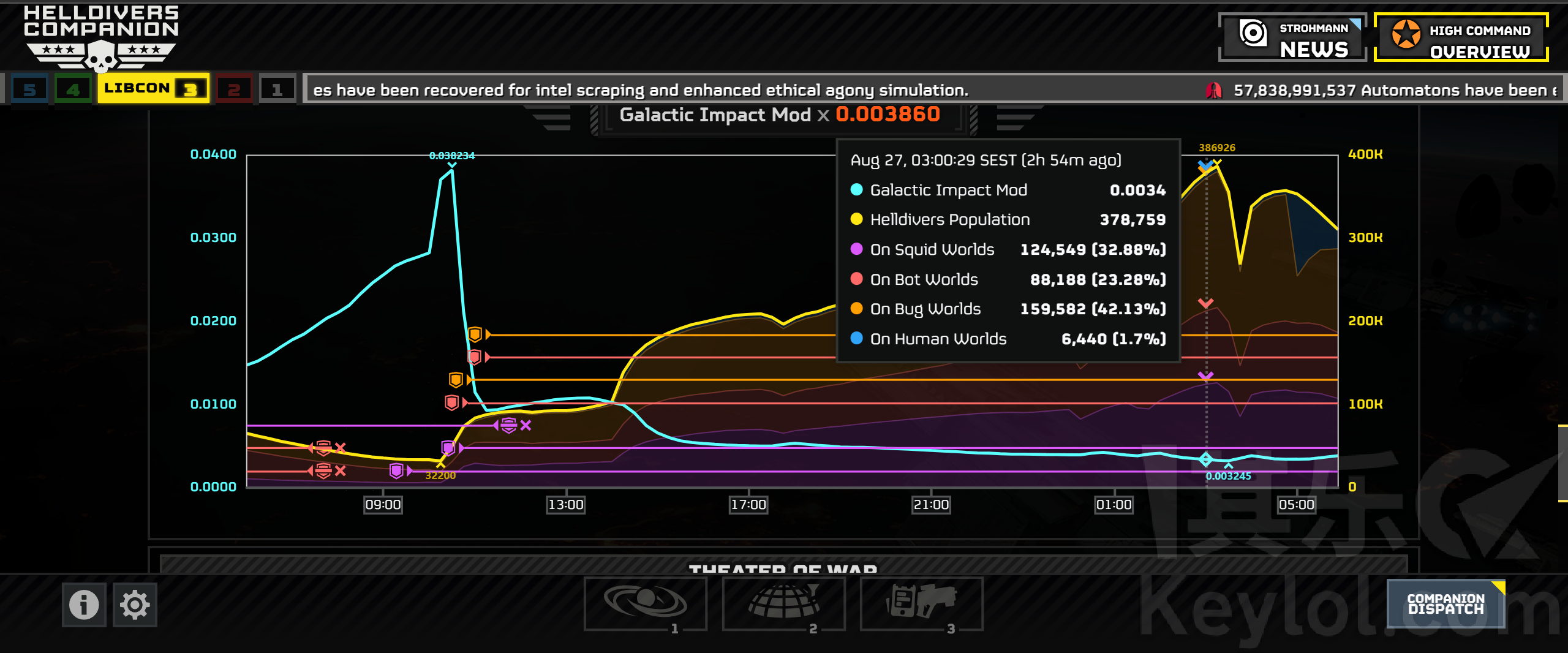This screenshot has width=1568, height=653.
Task: Click the upper red helmet marker on the chart
Action: click(x=323, y=448)
